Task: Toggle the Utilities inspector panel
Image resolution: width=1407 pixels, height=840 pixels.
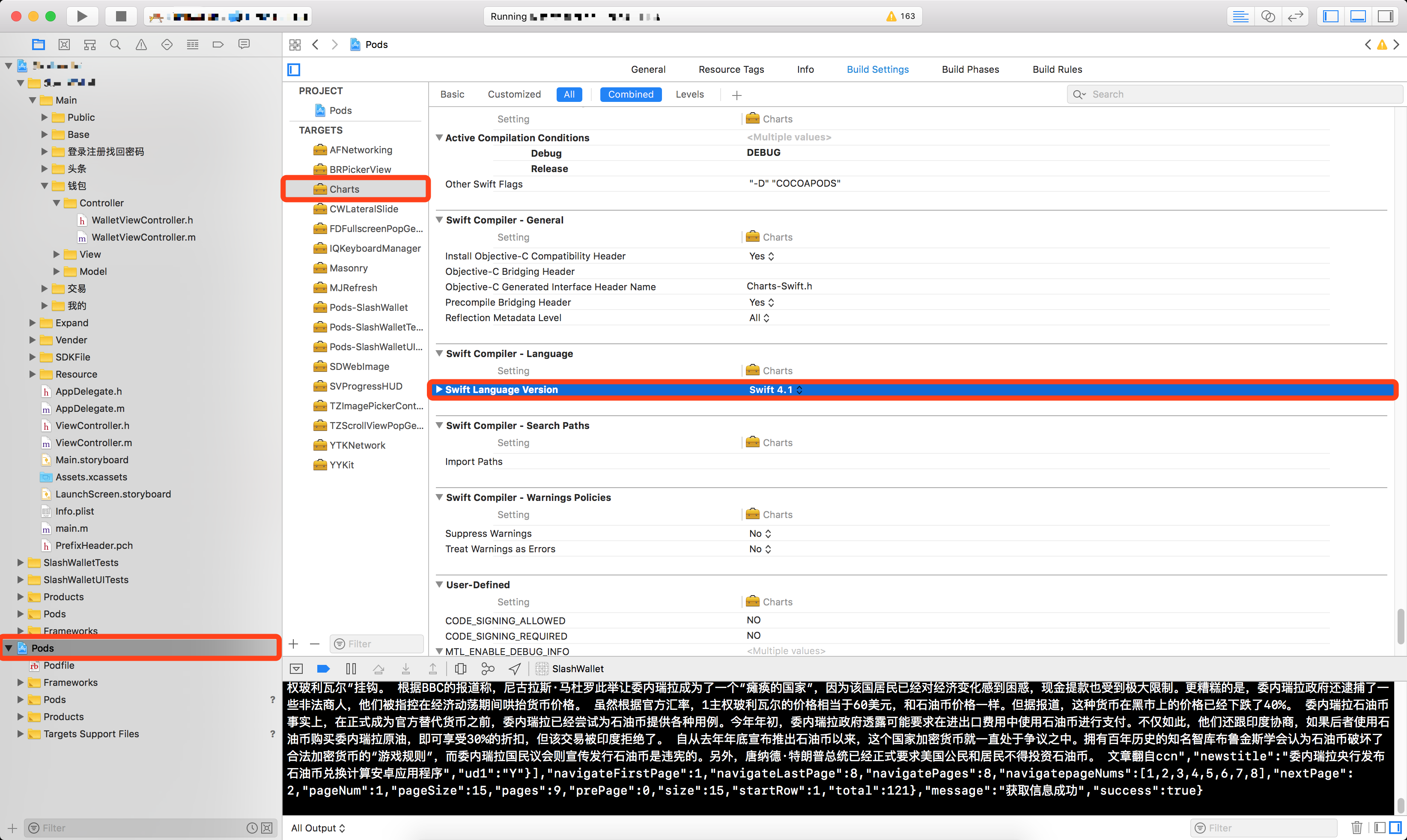Action: [1386, 16]
